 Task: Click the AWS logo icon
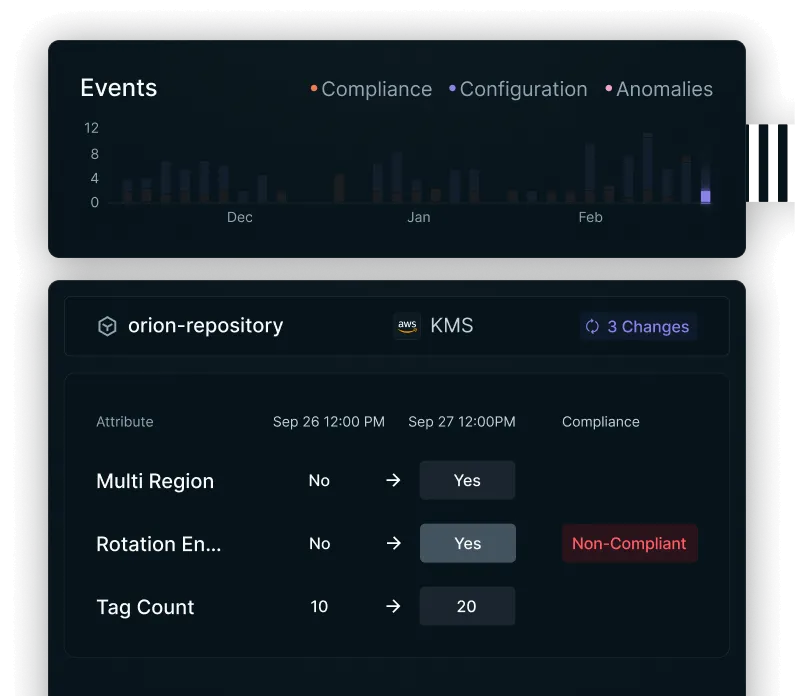[x=407, y=326]
